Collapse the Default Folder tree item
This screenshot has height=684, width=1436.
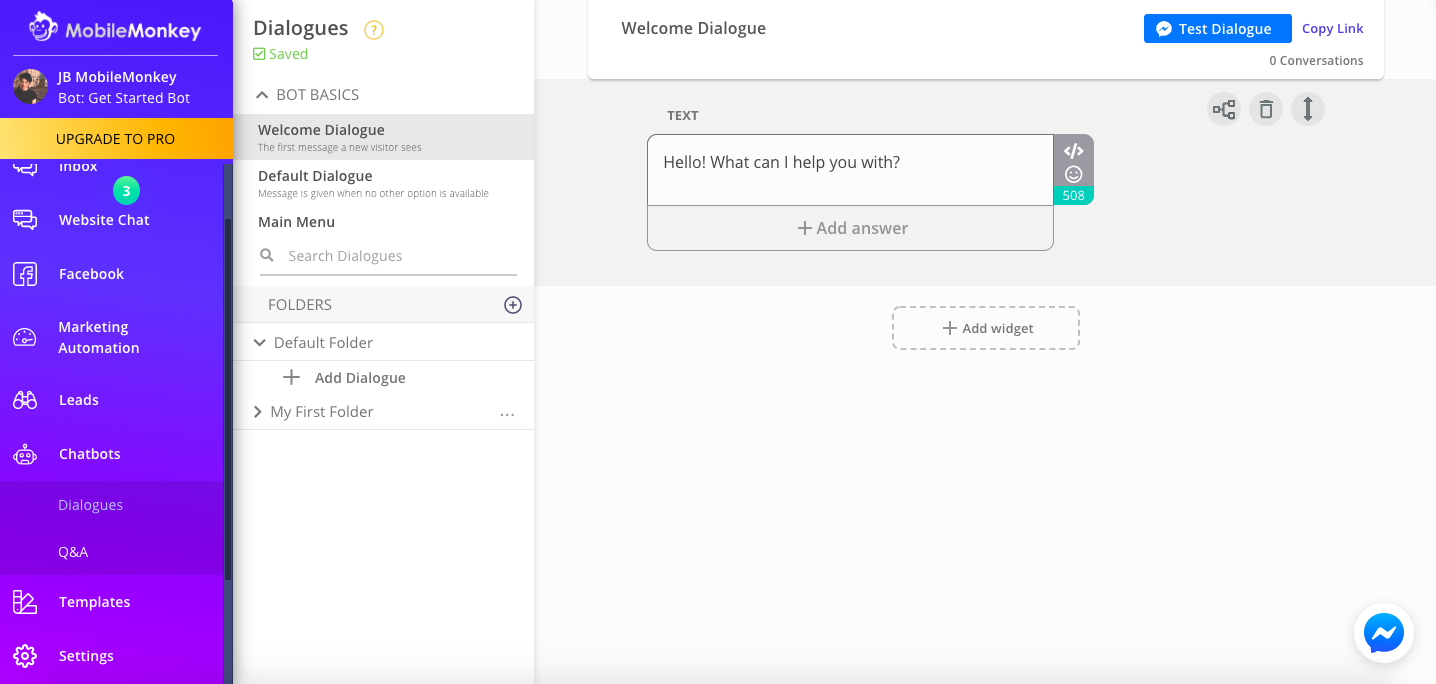pyautogui.click(x=259, y=341)
